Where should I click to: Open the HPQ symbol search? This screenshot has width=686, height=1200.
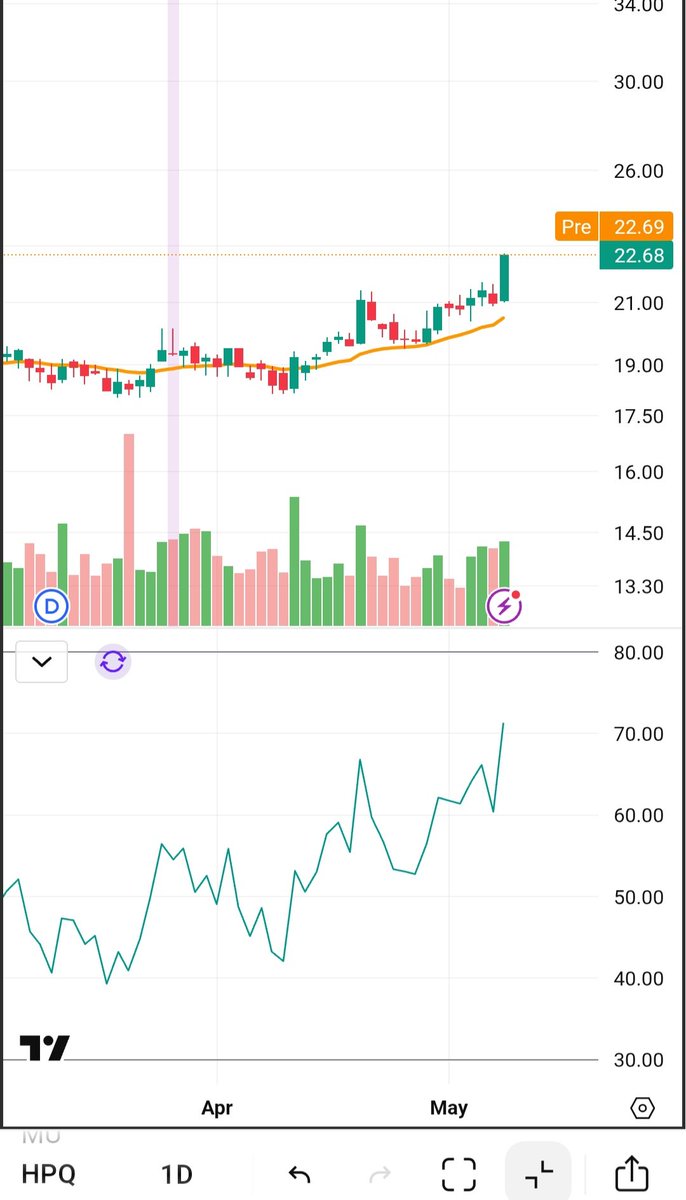point(48,1173)
